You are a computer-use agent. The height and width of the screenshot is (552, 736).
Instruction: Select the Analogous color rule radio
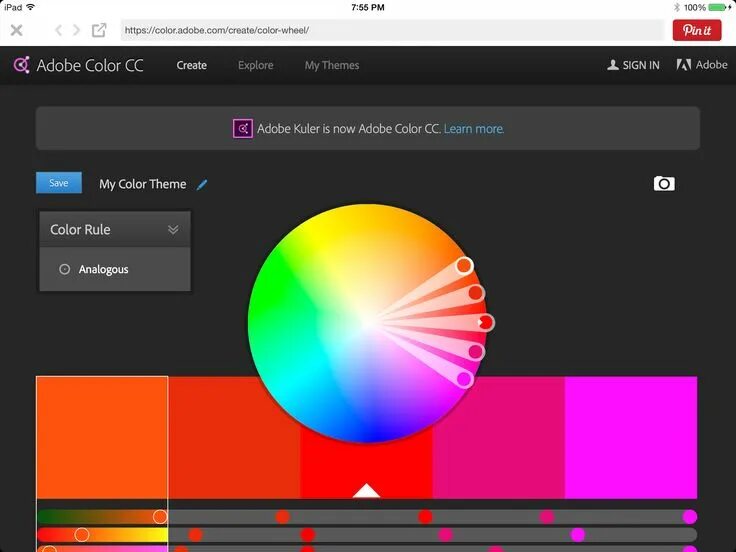65,269
